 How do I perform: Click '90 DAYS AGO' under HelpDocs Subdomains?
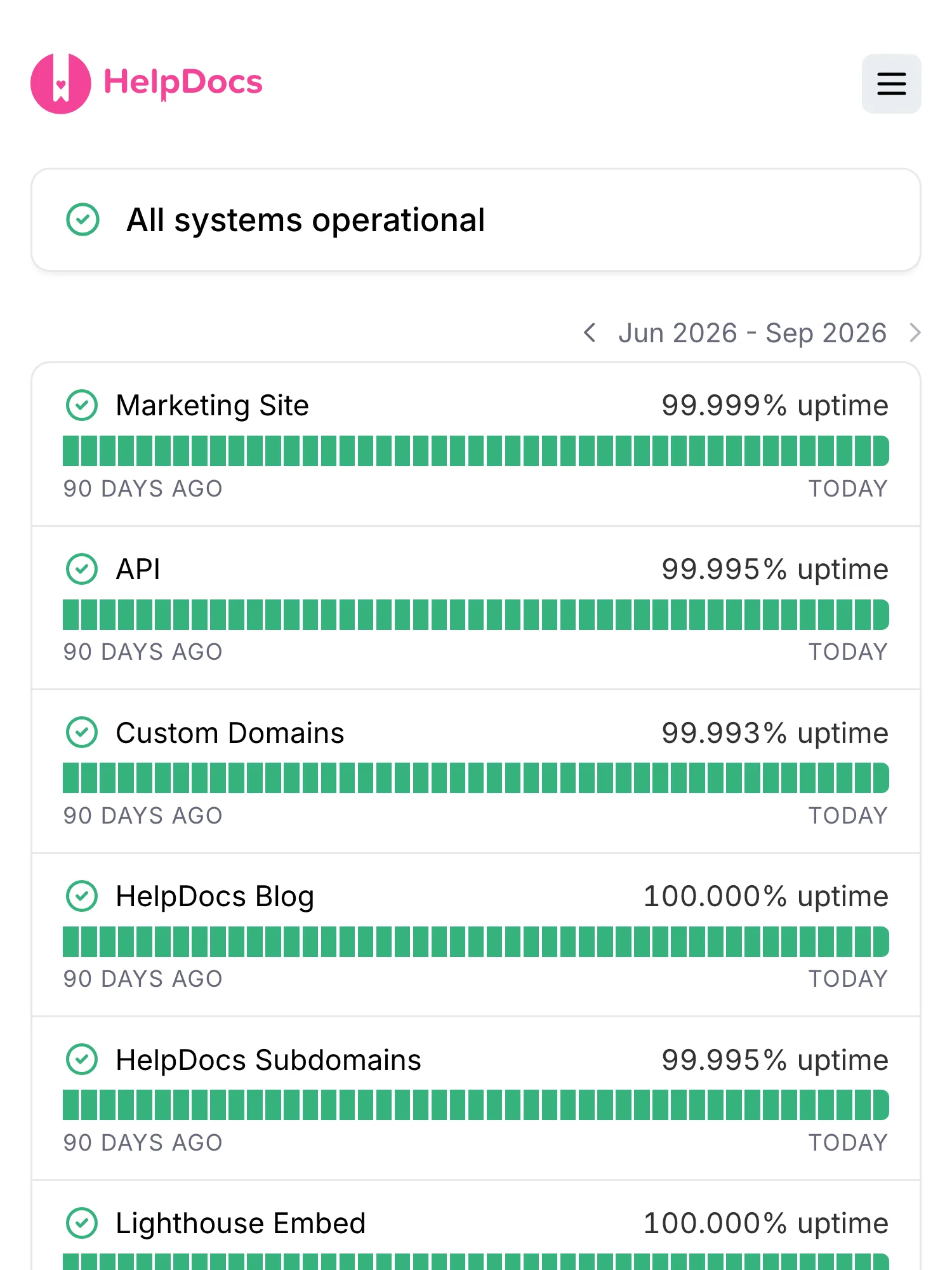(143, 1142)
